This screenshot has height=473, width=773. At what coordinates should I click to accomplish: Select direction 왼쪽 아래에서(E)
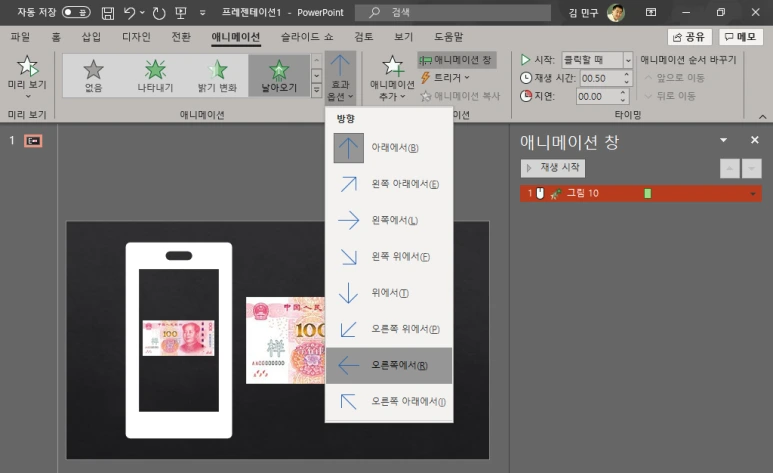click(389, 184)
